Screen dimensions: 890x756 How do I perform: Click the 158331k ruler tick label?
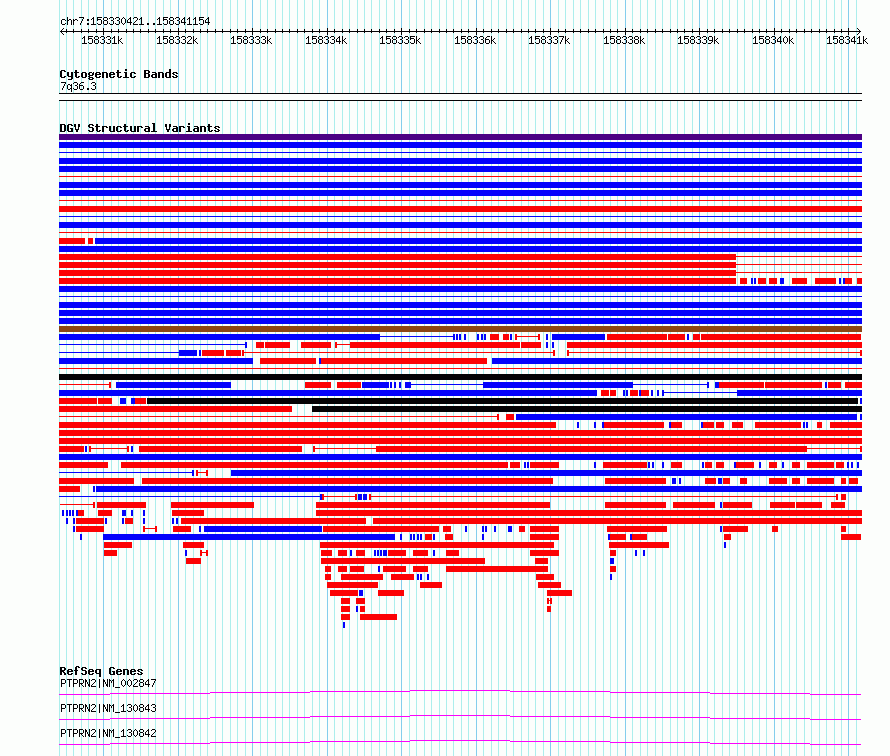tap(102, 40)
